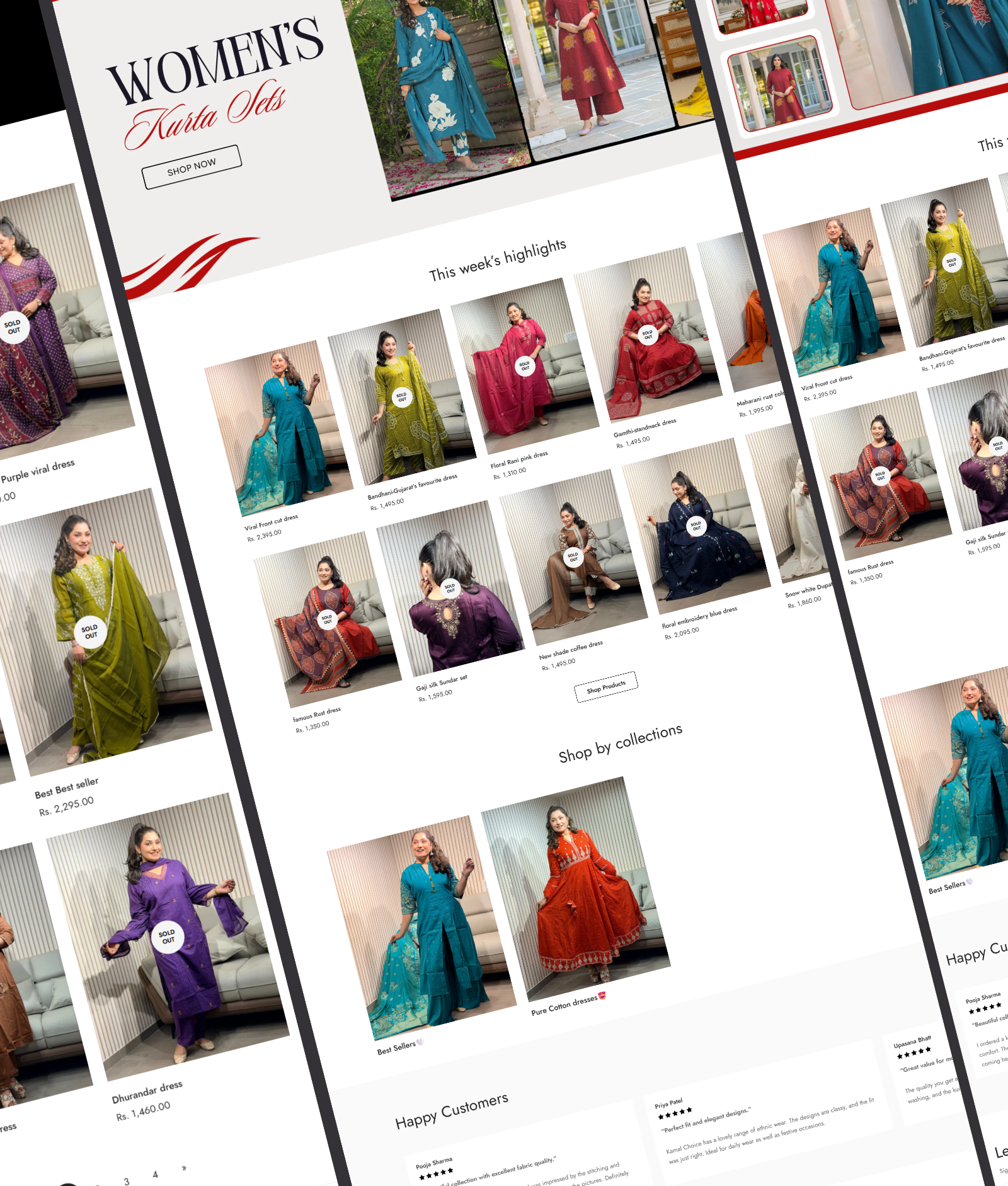This screenshot has height=1186, width=1008.
Task: Click the "Best Best seller" product title
Action: (x=67, y=787)
